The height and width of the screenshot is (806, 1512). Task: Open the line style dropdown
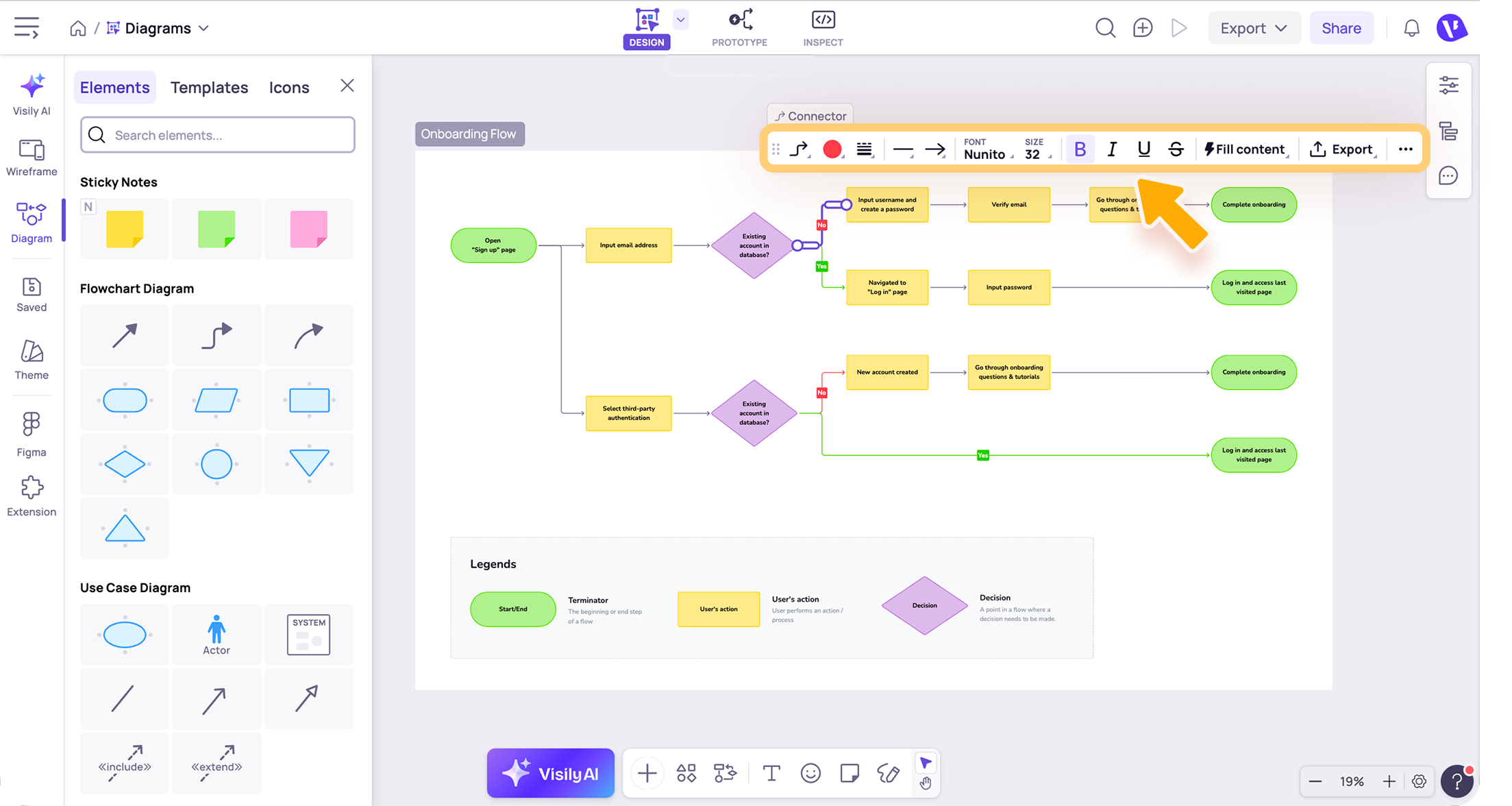(x=904, y=149)
